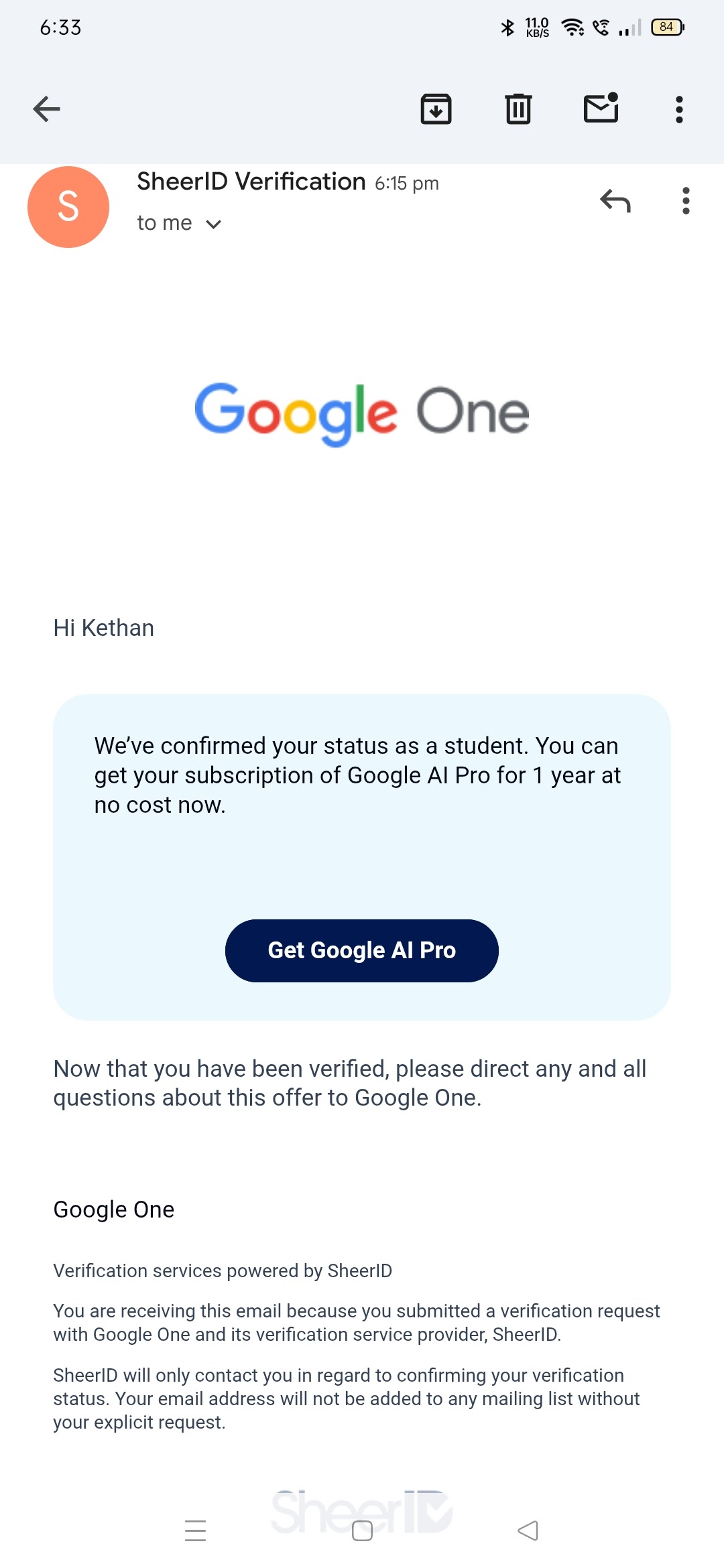Open the top toolbar overflow menu

(x=679, y=109)
